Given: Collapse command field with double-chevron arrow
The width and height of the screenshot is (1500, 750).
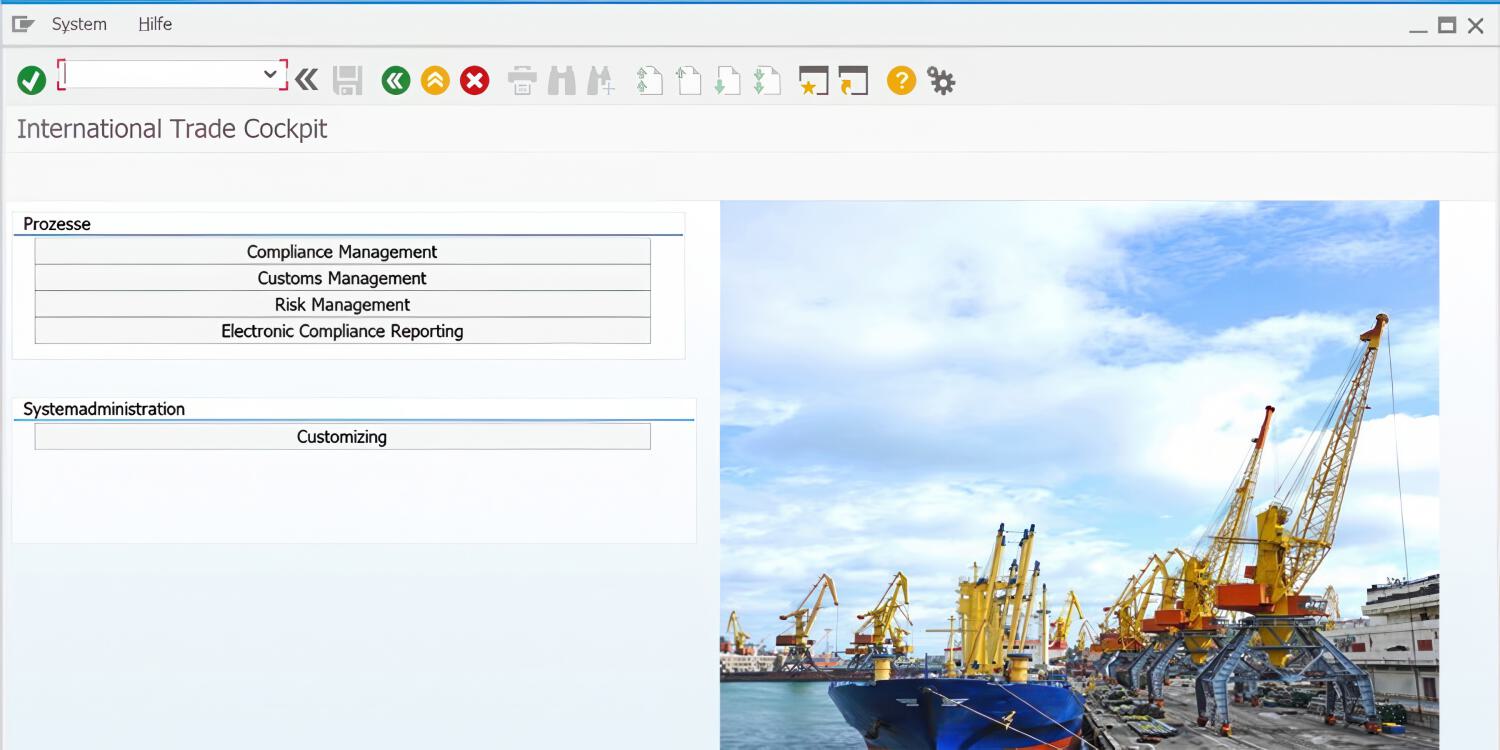Looking at the screenshot, I should pos(307,80).
